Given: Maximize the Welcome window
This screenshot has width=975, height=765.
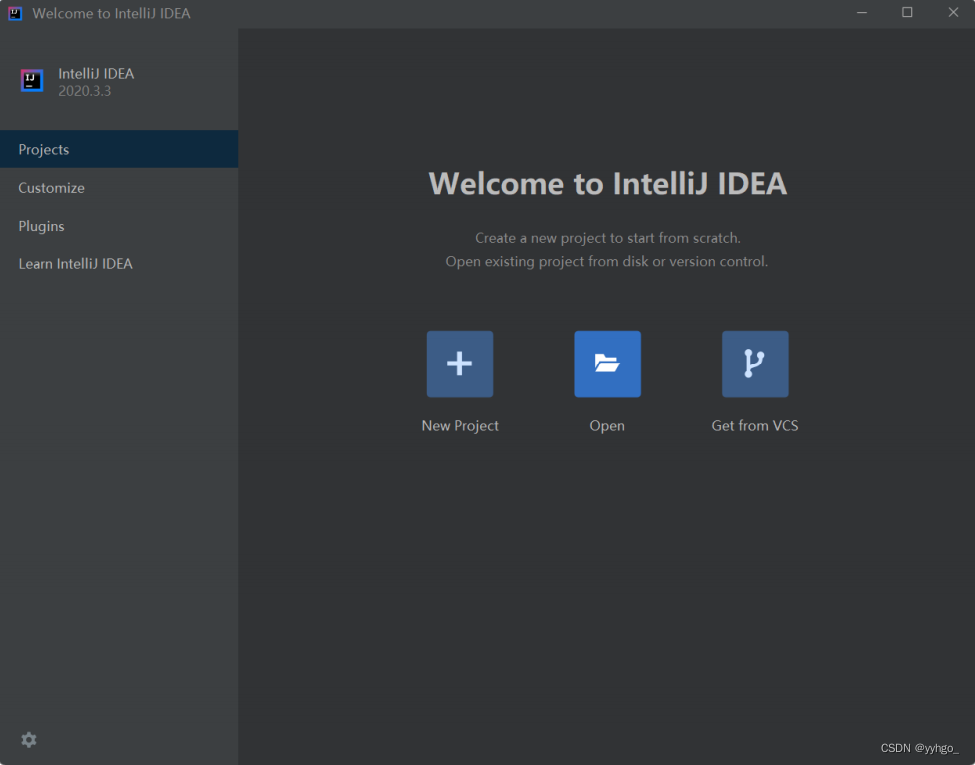Looking at the screenshot, I should (907, 13).
